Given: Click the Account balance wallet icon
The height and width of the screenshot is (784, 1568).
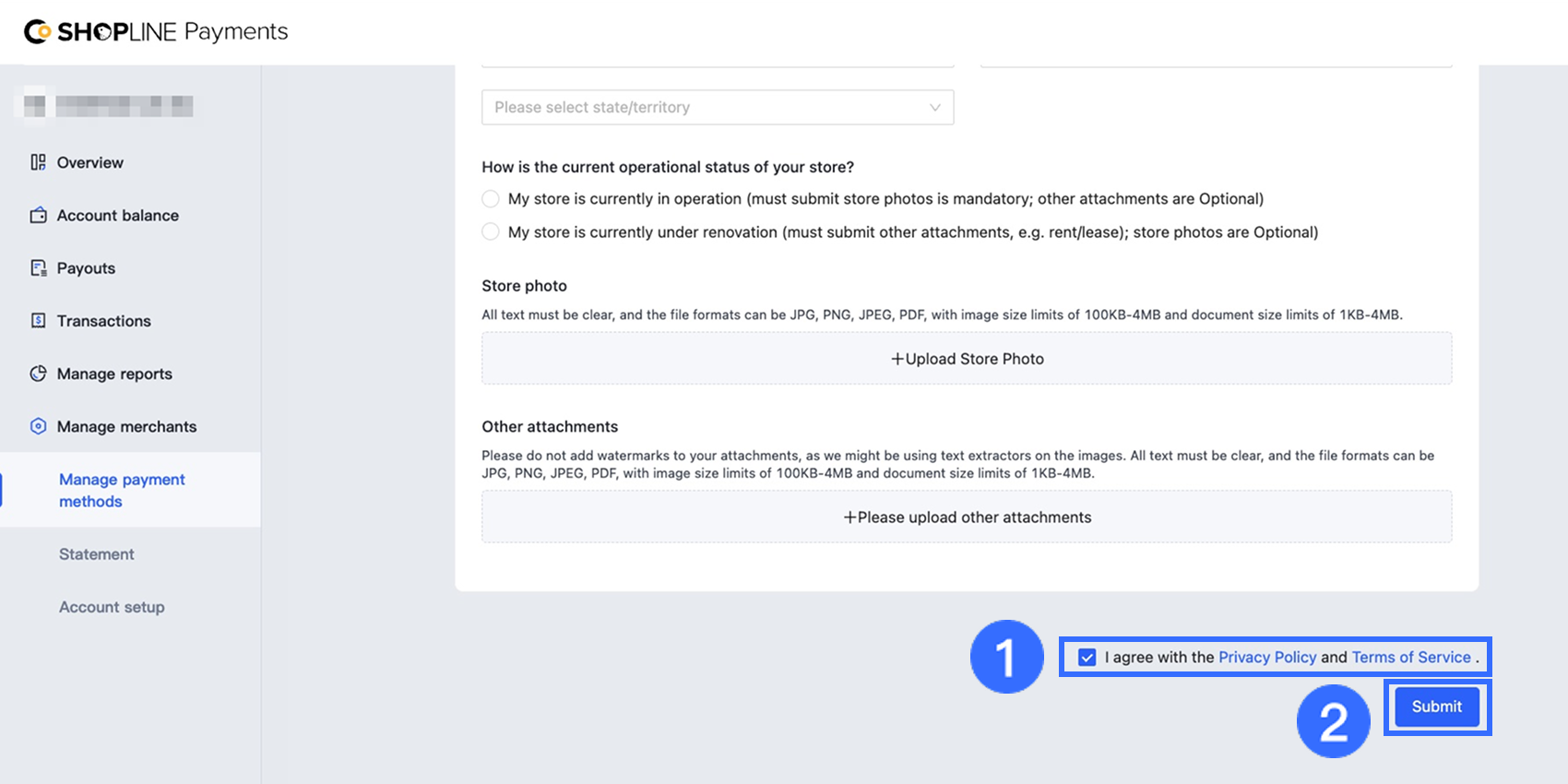Looking at the screenshot, I should point(38,215).
